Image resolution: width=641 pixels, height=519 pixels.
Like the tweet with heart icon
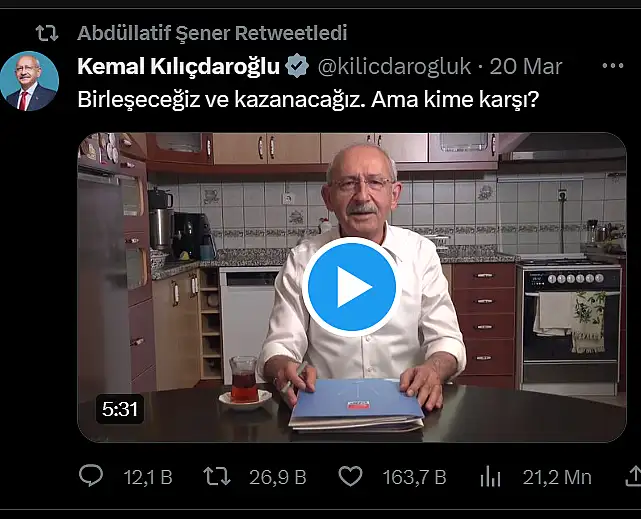(350, 476)
